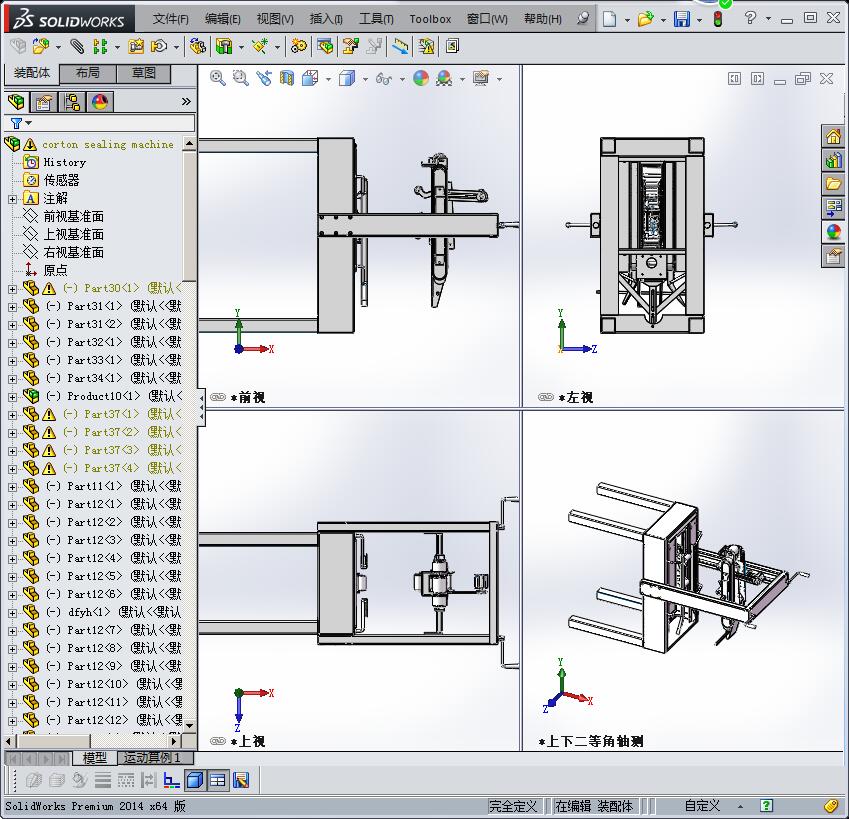Screen dimensions: 849x819
Task: Click 自定义 units in status bar
Action: (702, 806)
